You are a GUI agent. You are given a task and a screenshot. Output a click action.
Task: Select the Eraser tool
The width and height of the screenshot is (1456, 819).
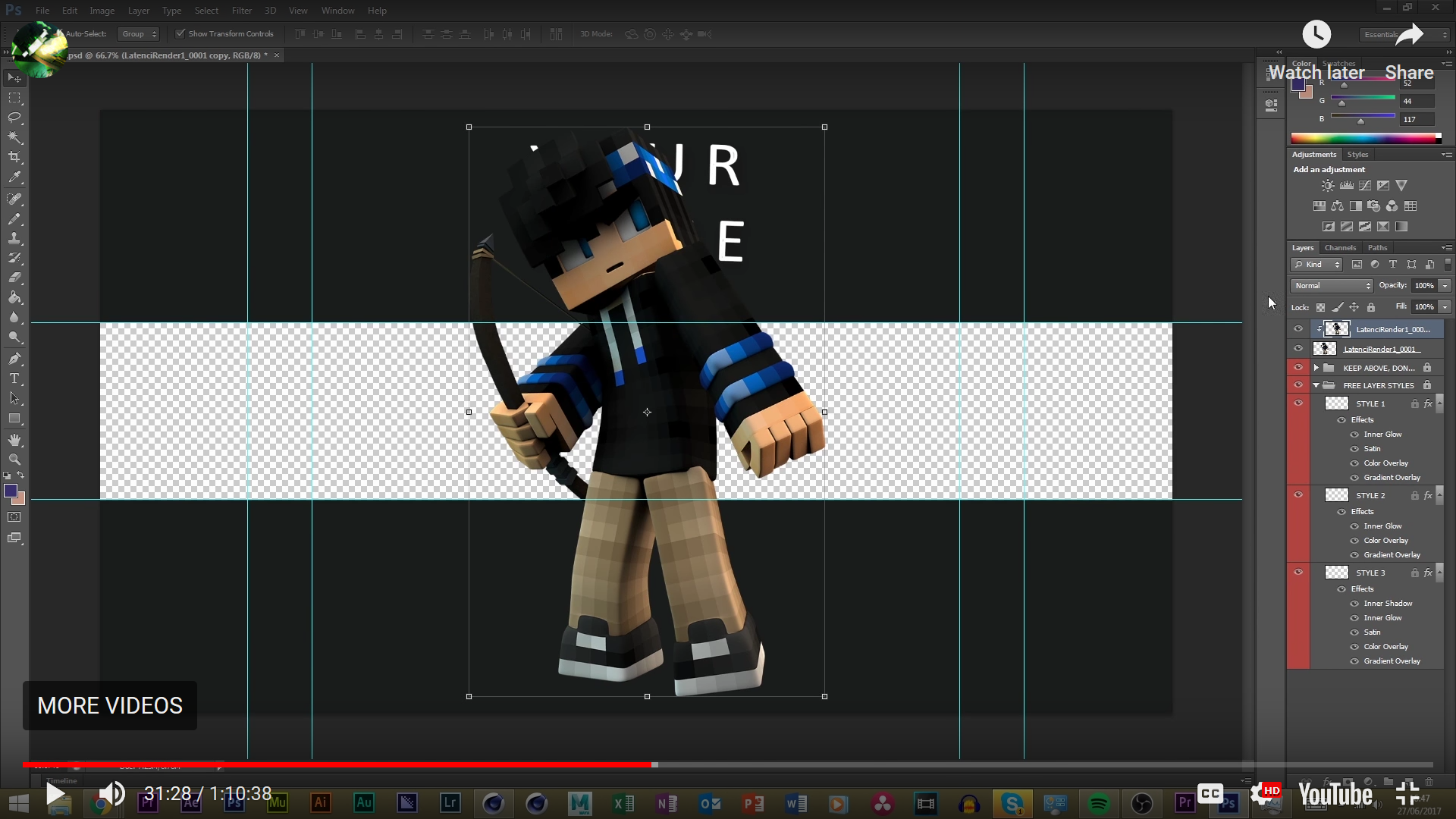pyautogui.click(x=14, y=278)
